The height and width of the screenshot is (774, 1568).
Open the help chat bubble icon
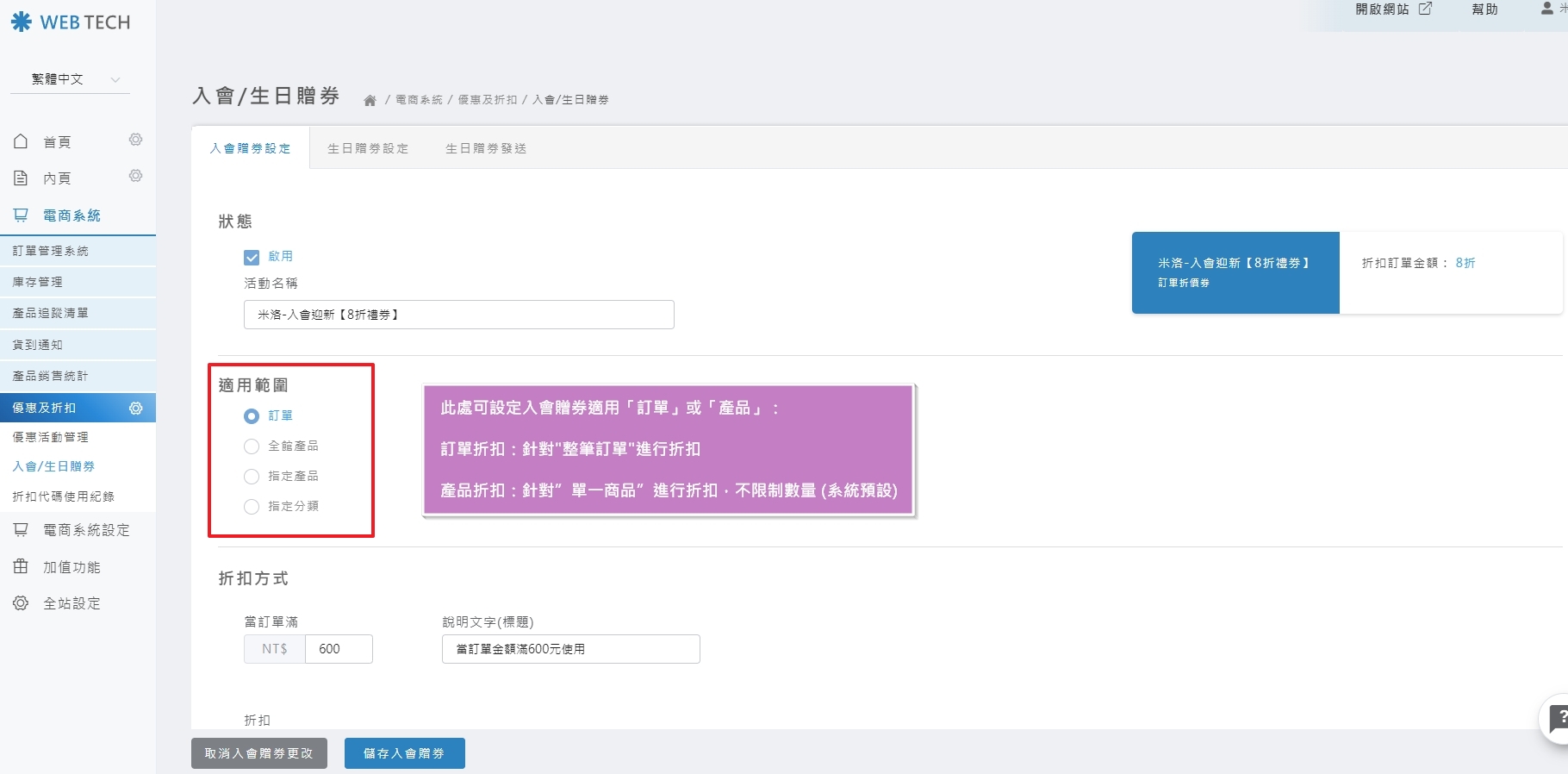pyautogui.click(x=1555, y=718)
